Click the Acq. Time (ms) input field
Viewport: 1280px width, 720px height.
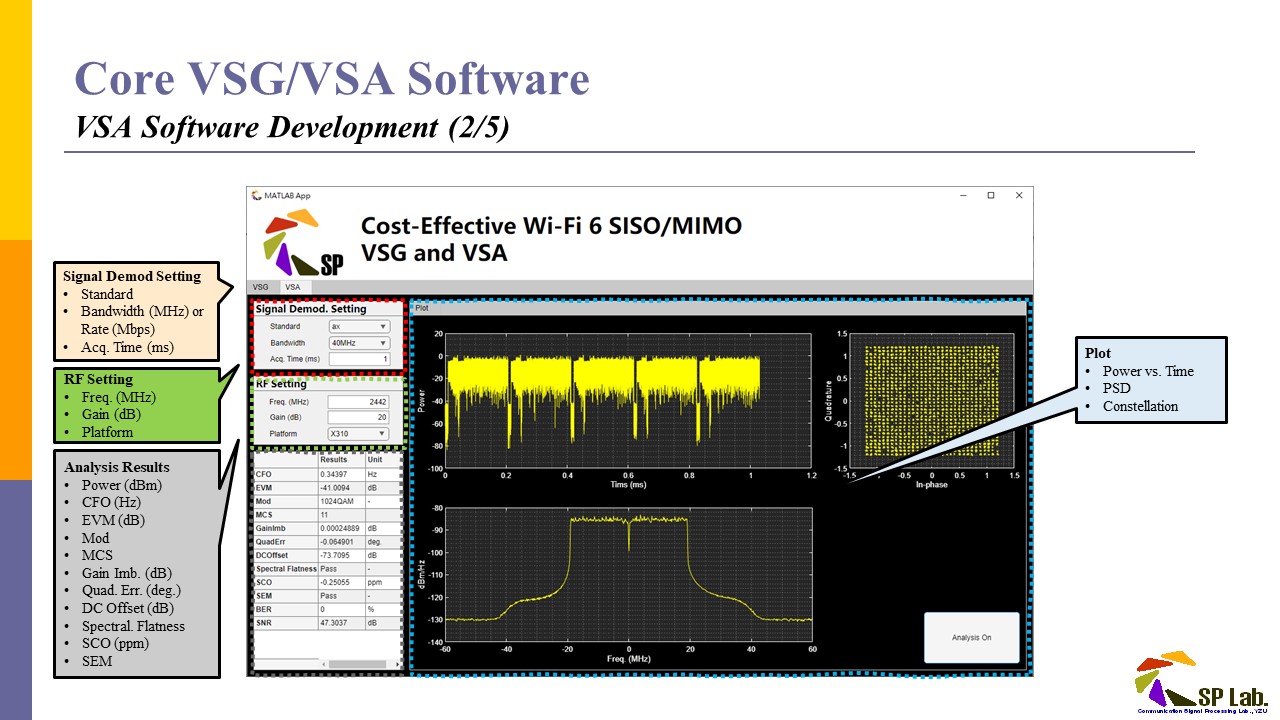[360, 359]
